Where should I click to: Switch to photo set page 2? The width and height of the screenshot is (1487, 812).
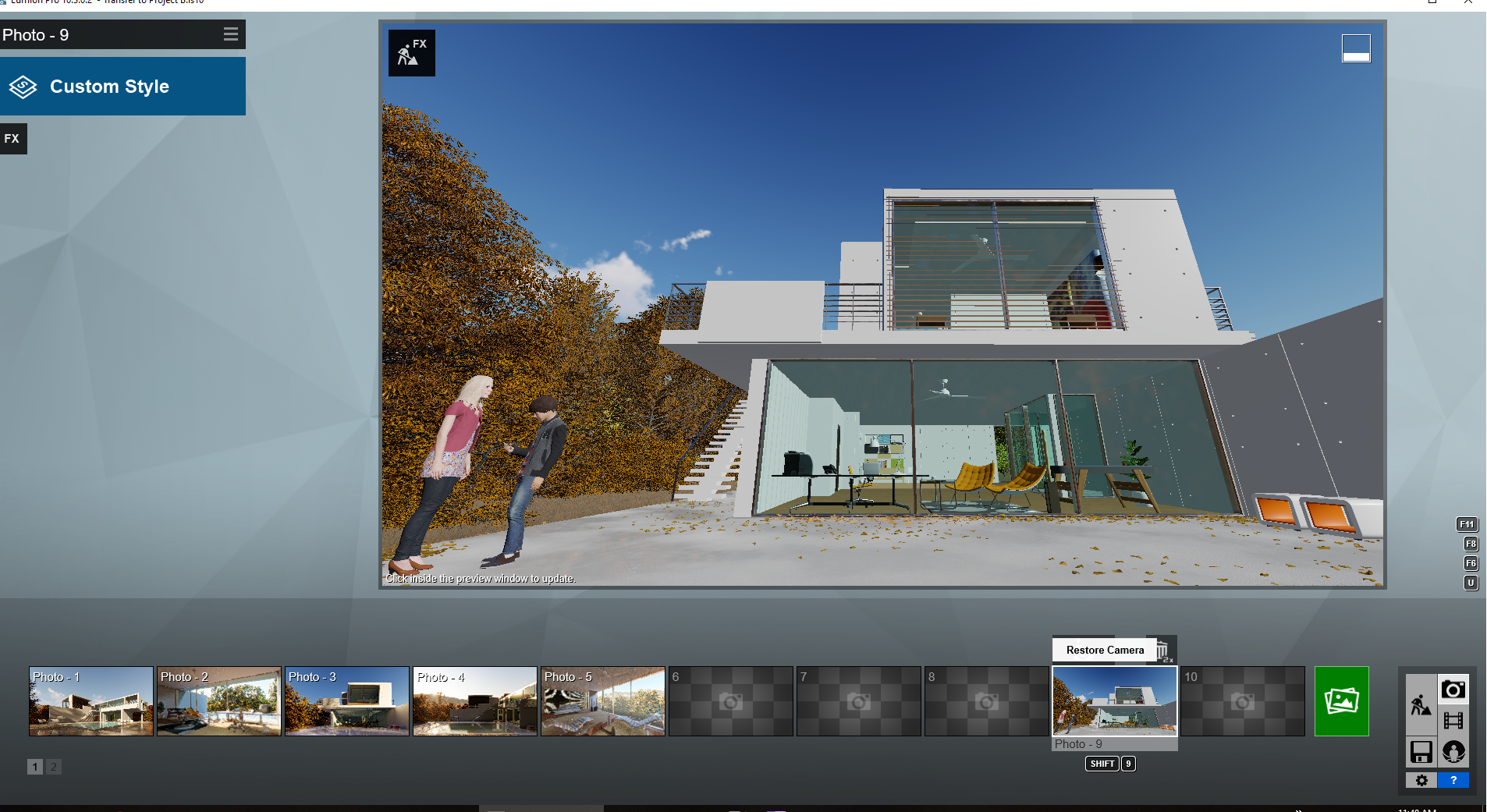point(53,767)
